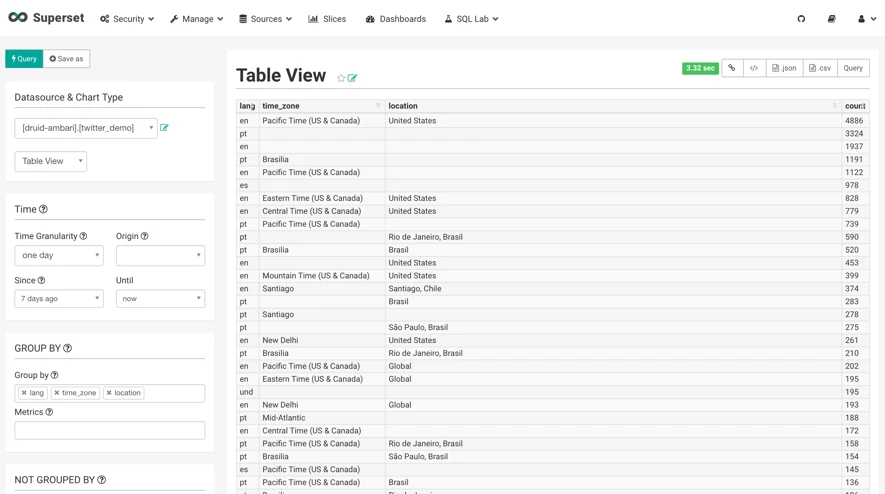Click the Time help question icon
This screenshot has width=885, height=494.
pos(43,209)
